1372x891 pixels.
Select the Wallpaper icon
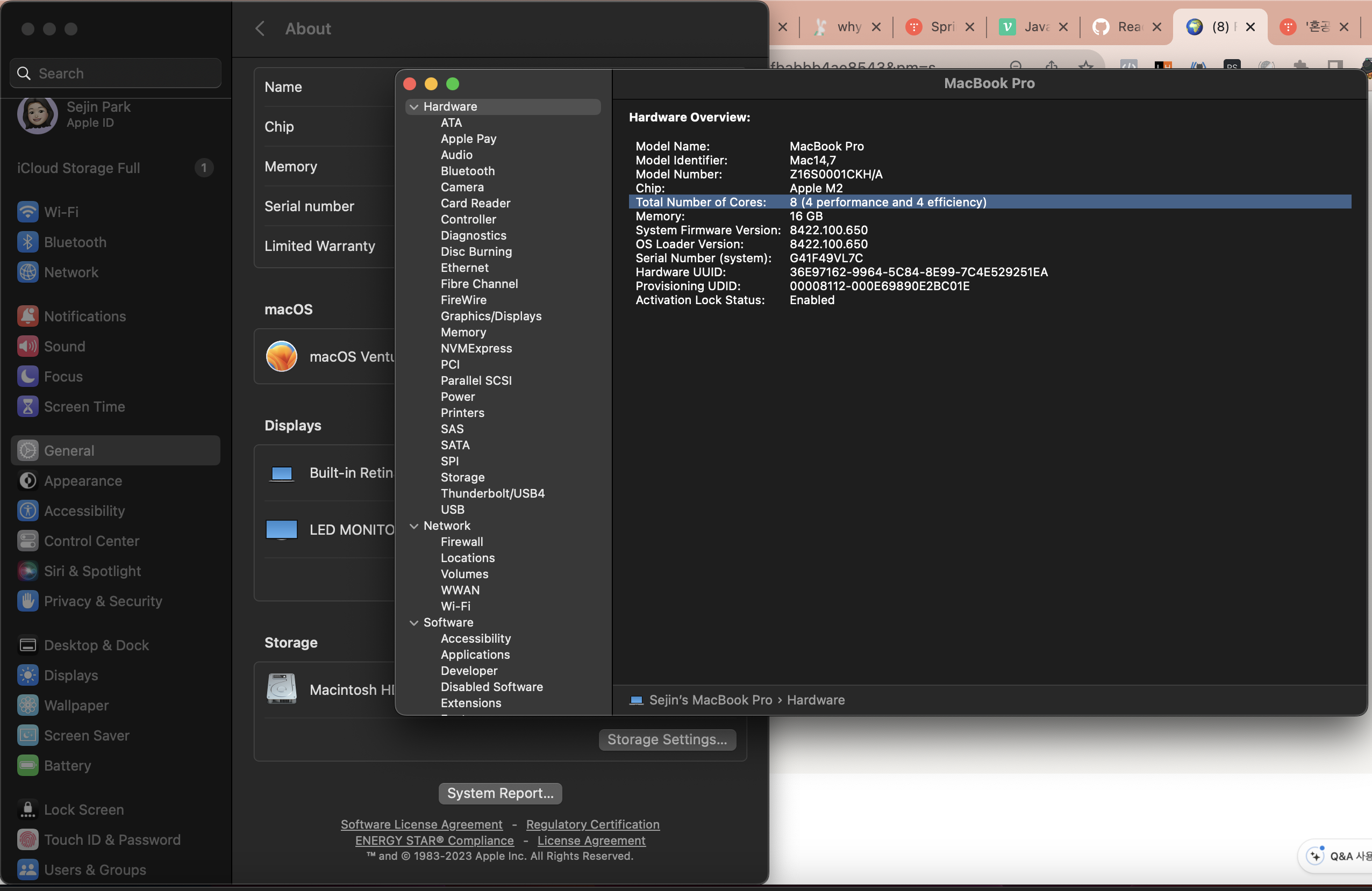tap(27, 705)
